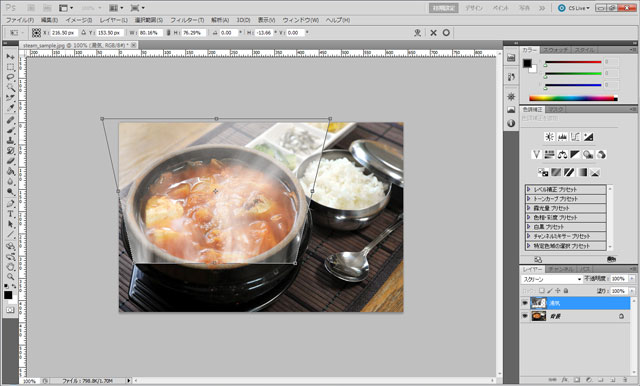The image size is (640, 386).
Task: Select the History Brush tool
Action: [11, 151]
